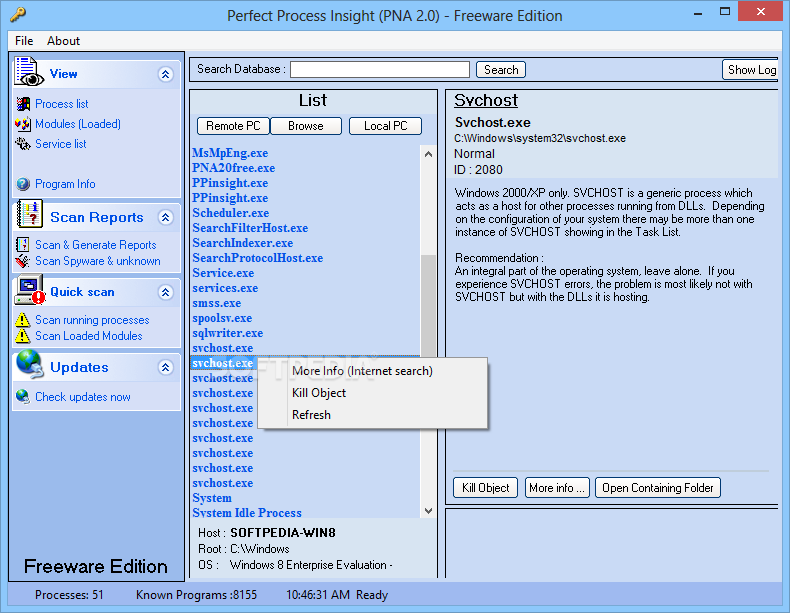Open the Service list link
790x613 pixels.
coord(60,144)
